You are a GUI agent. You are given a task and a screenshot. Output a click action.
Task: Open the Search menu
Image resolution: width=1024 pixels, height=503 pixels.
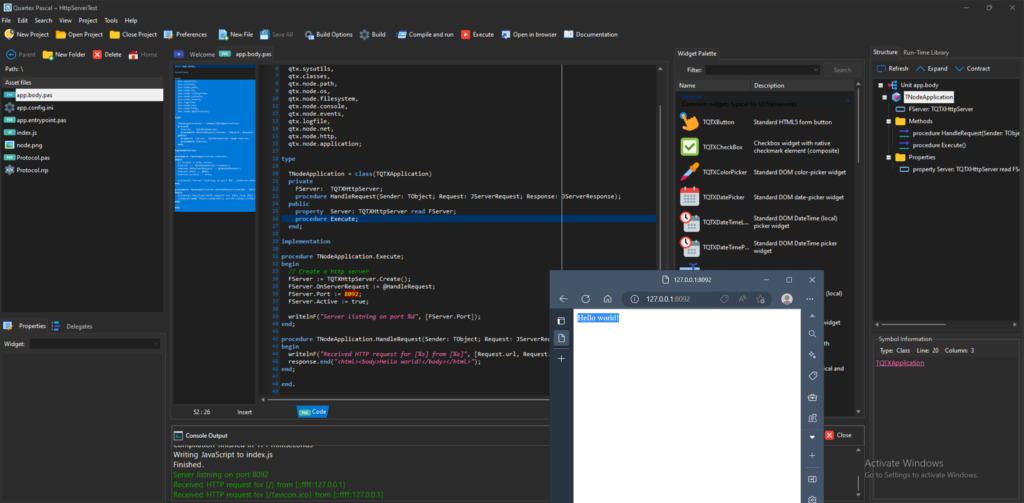(43, 20)
